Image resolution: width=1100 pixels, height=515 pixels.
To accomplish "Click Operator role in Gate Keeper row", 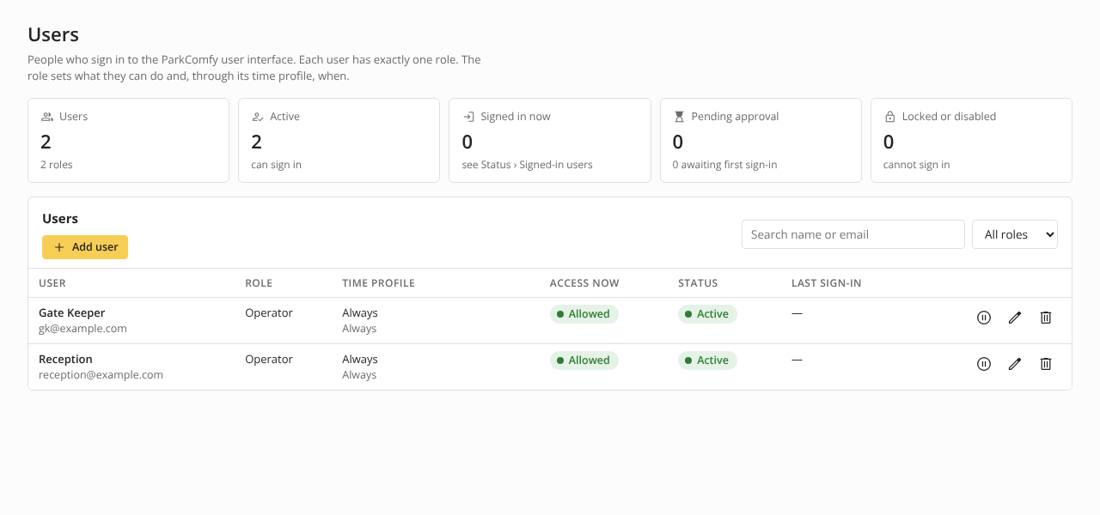I will click(269, 313).
